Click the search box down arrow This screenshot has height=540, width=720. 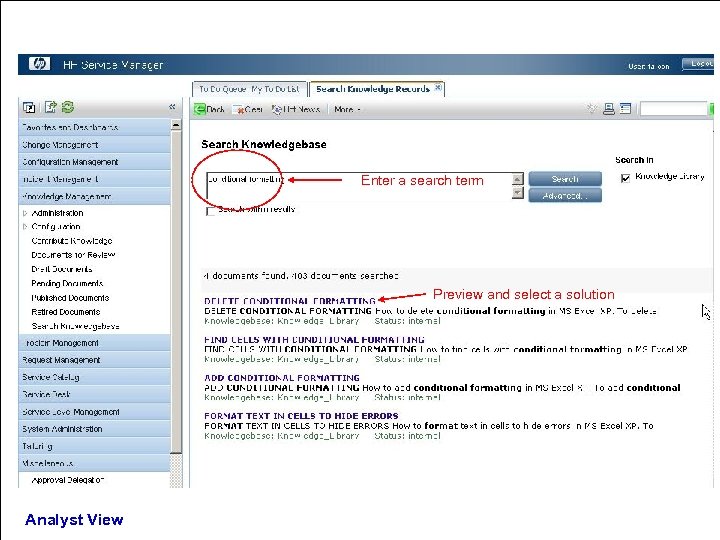[x=518, y=192]
